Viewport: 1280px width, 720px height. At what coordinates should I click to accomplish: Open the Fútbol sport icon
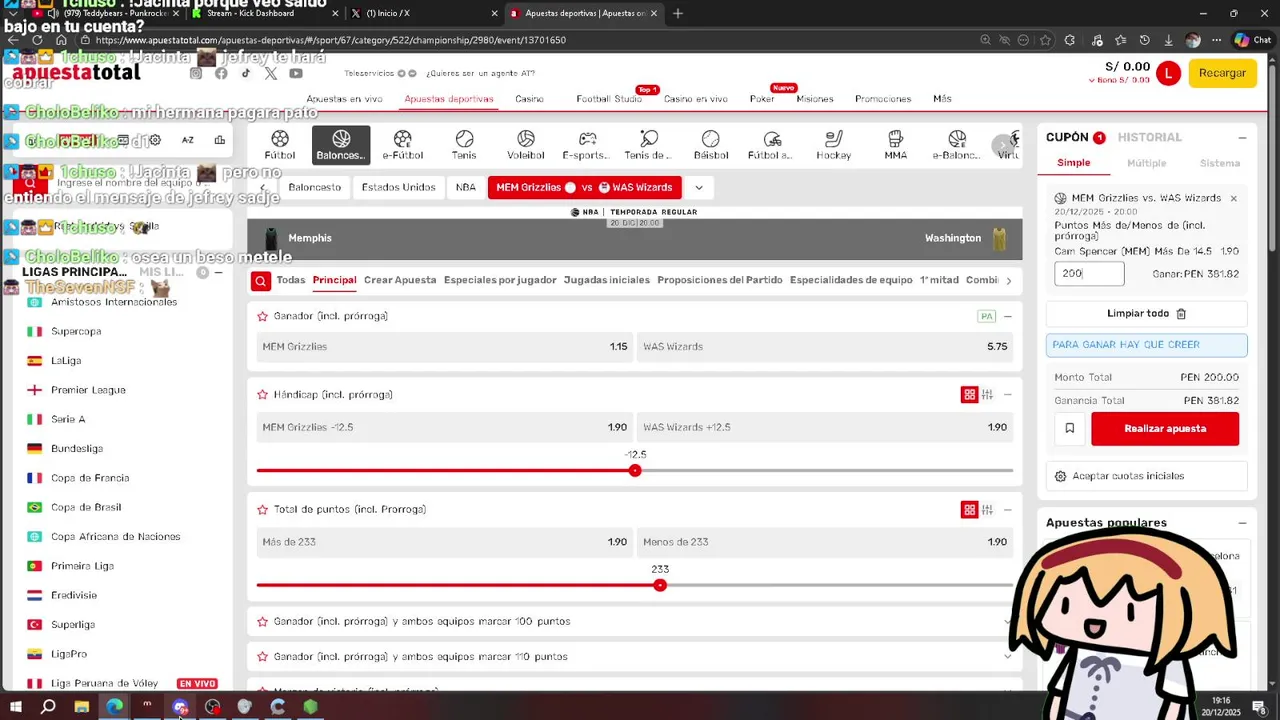tap(280, 145)
